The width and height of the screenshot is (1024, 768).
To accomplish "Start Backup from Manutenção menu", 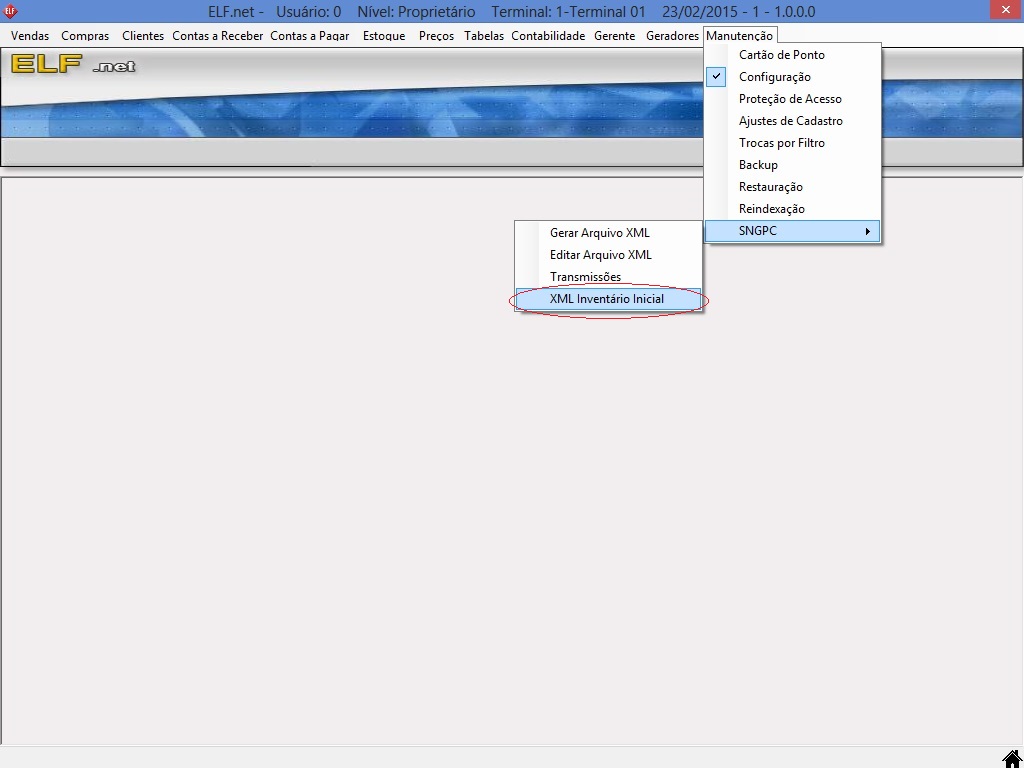I will (x=792, y=165).
